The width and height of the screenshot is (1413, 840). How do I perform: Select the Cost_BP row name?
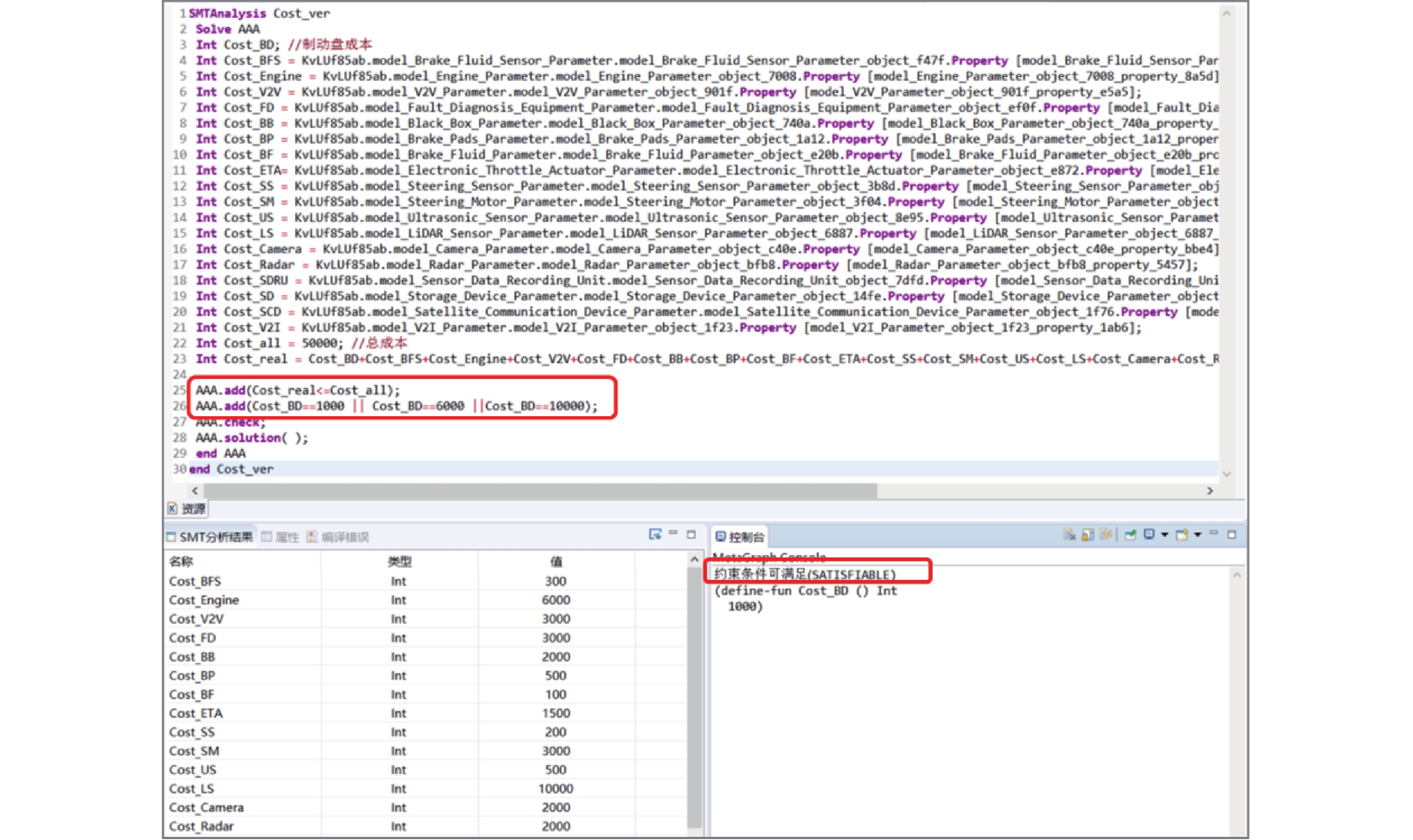click(x=192, y=675)
